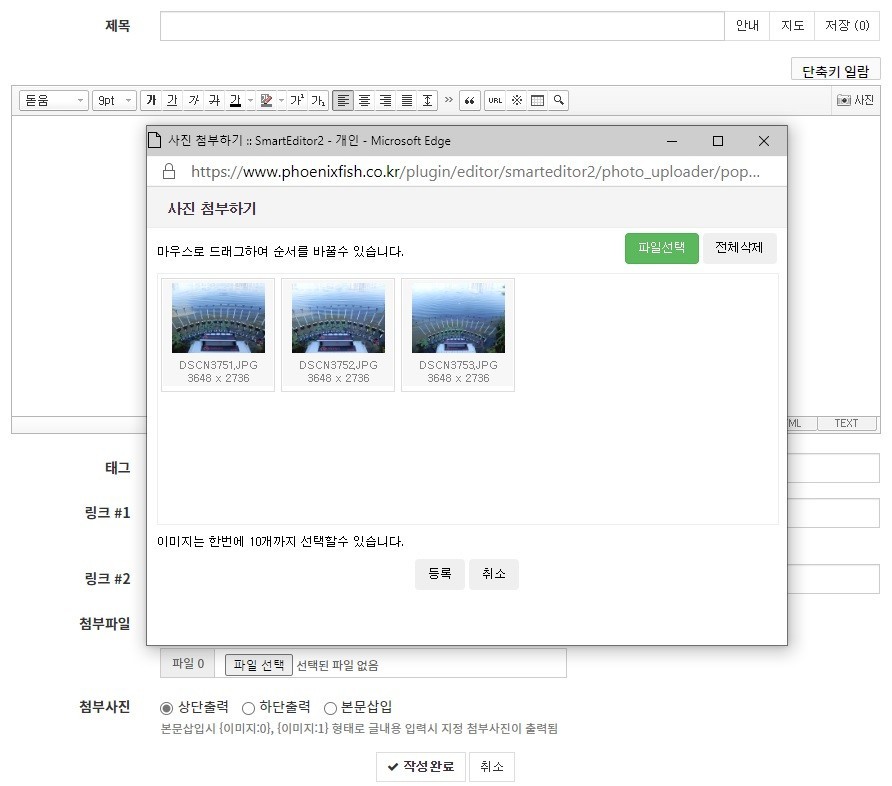Click the popup URL address text
The width and height of the screenshot is (892, 786).
pos(475,172)
